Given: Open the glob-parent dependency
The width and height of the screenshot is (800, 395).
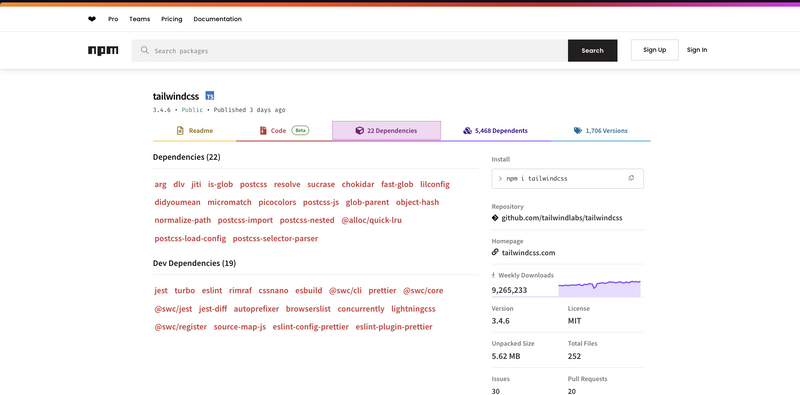Looking at the screenshot, I should point(367,202).
